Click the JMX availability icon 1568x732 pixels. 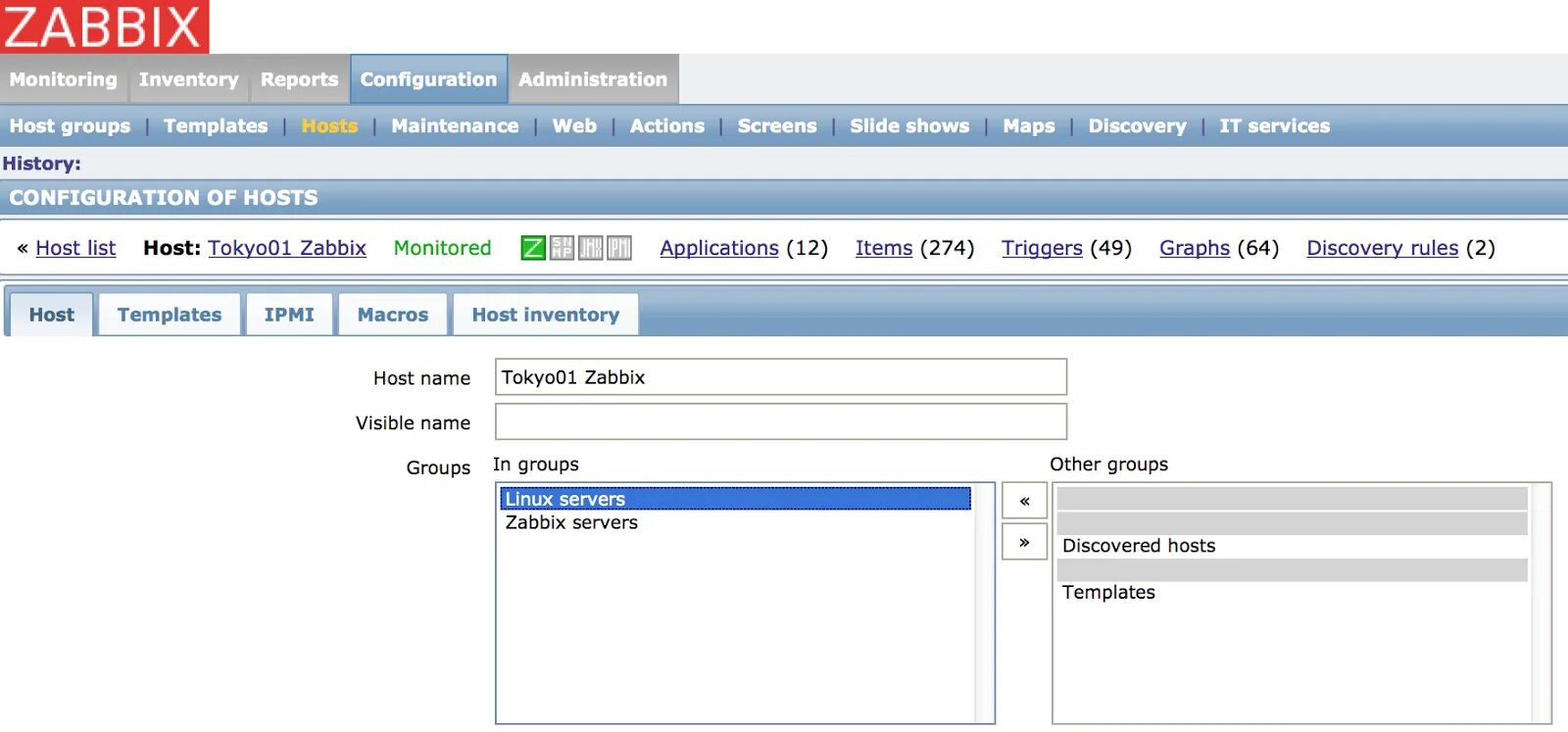591,248
